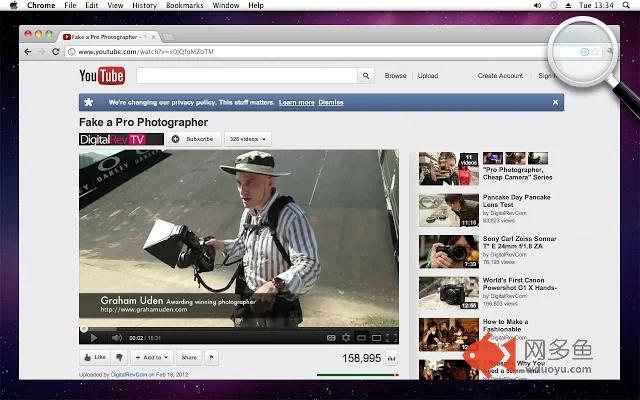
Task: Open the Bookmarks menu
Action: tap(184, 5)
